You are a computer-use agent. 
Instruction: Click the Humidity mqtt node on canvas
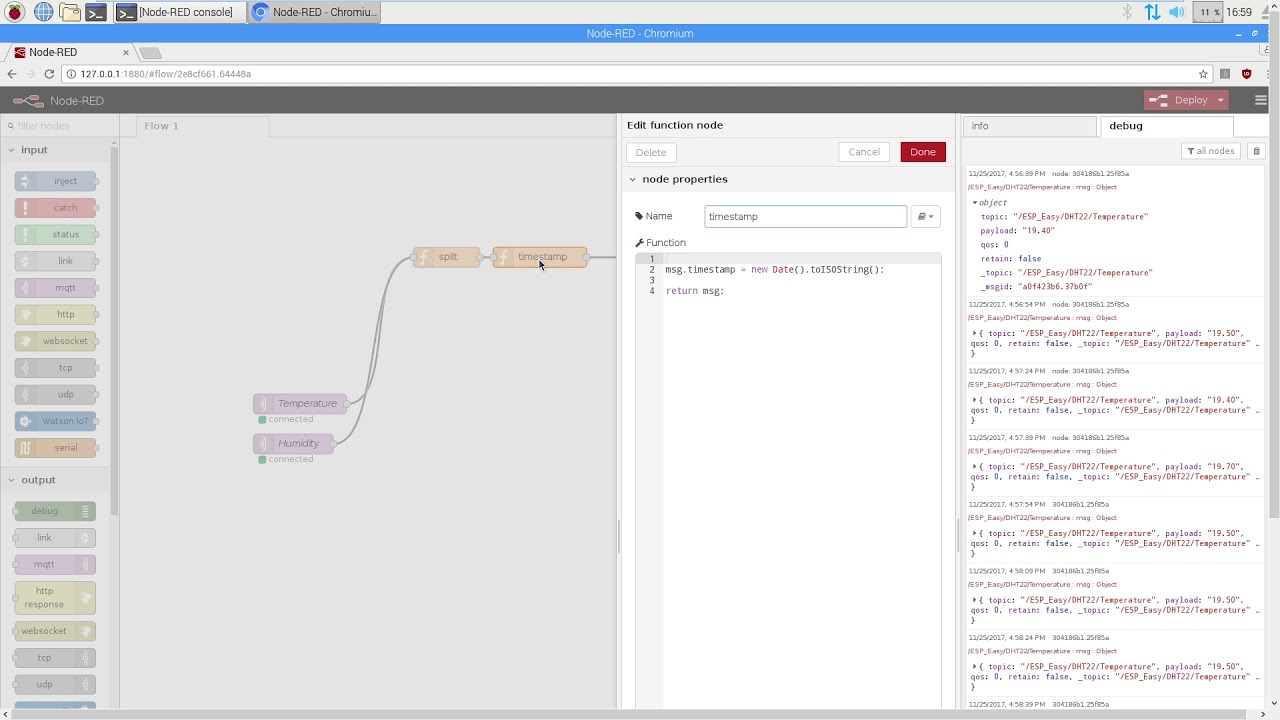(293, 444)
